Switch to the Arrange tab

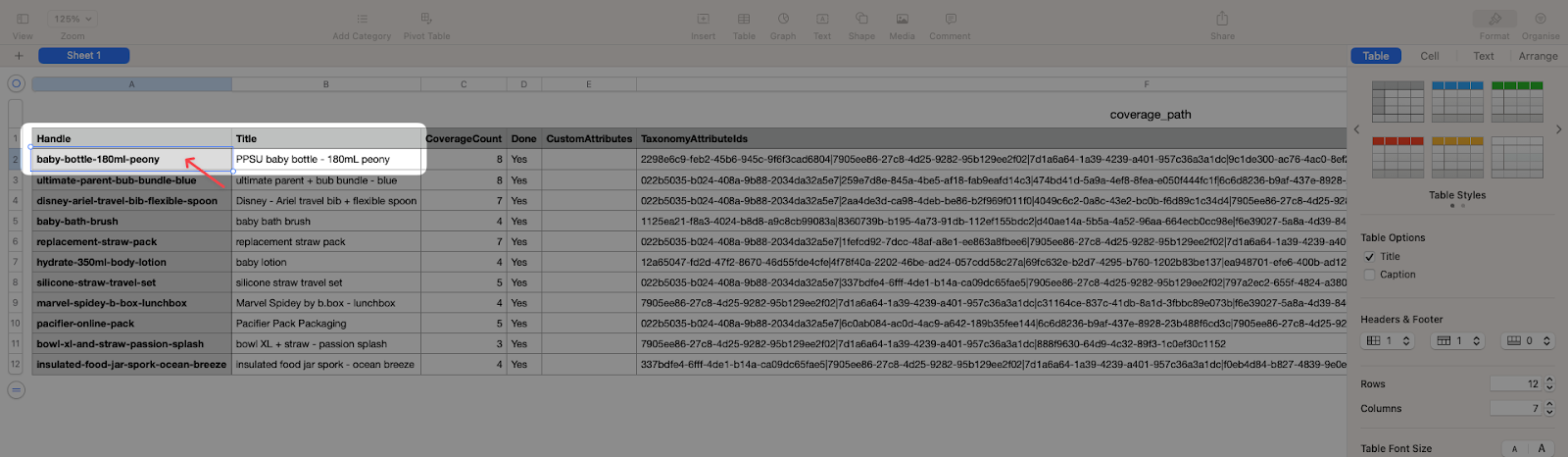(1538, 56)
